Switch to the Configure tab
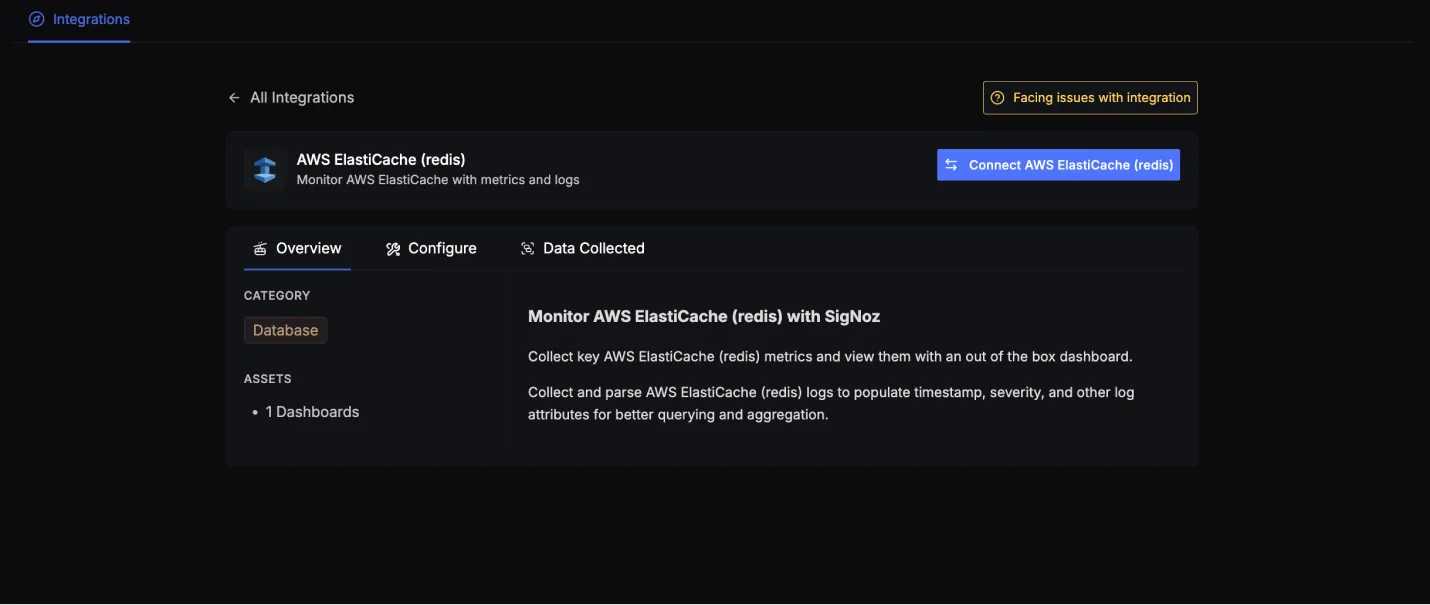 tap(431, 248)
